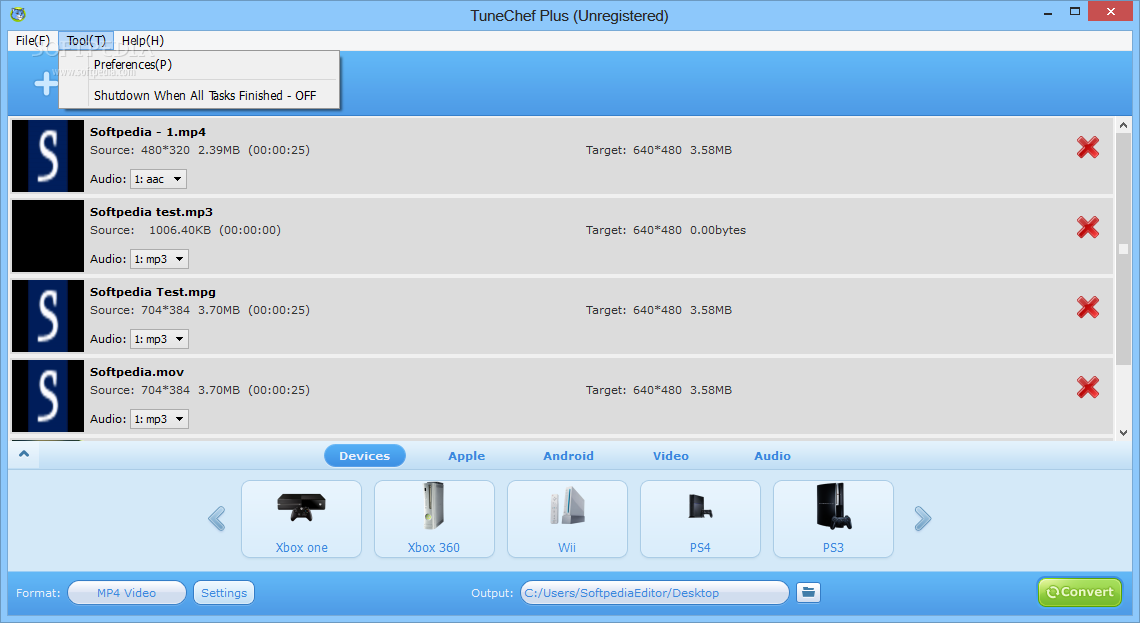Delete Softpedia.mov with its red X
Screen dimensions: 1140x623
[x=1088, y=387]
